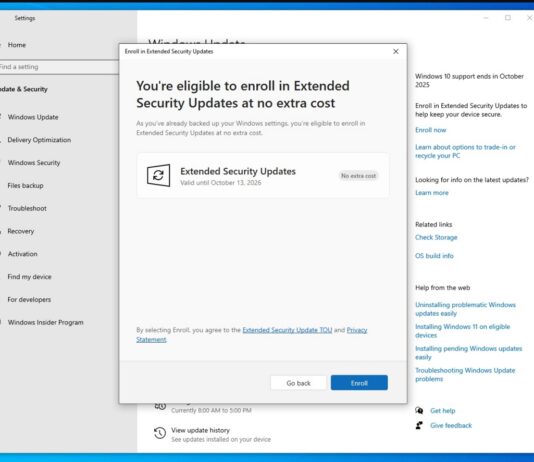Open Windows Security in the sidebar
Screen dimensions: 534x462
pyautogui.click(x=34, y=163)
